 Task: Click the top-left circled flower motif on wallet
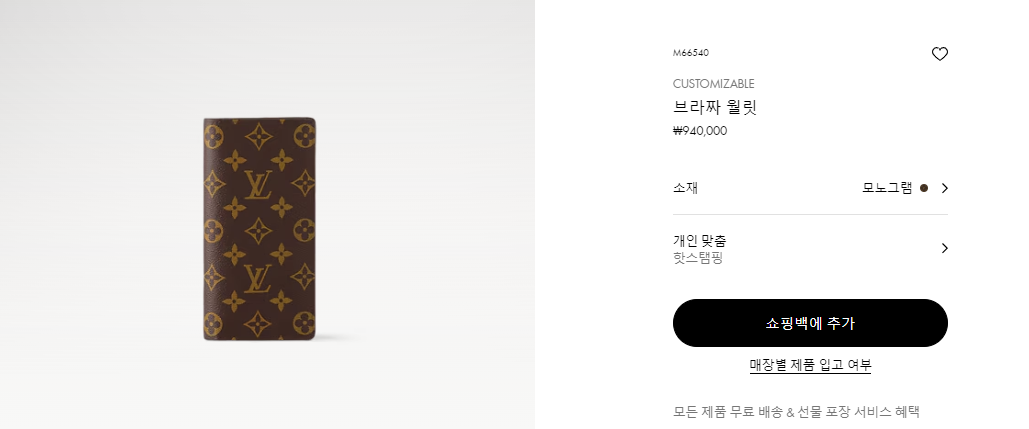point(214,136)
